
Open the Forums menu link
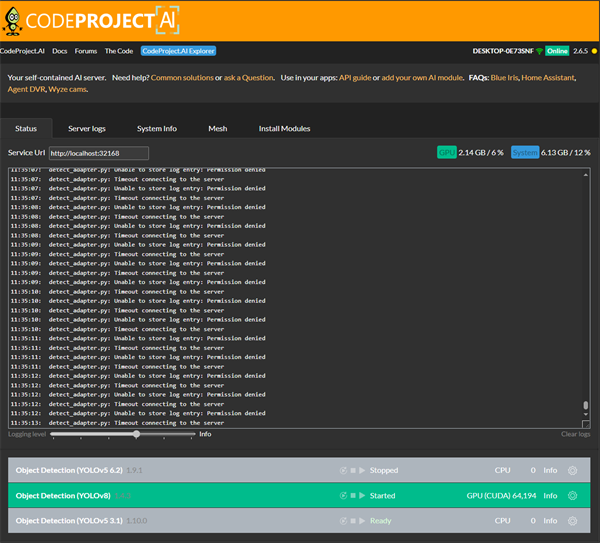[86, 51]
